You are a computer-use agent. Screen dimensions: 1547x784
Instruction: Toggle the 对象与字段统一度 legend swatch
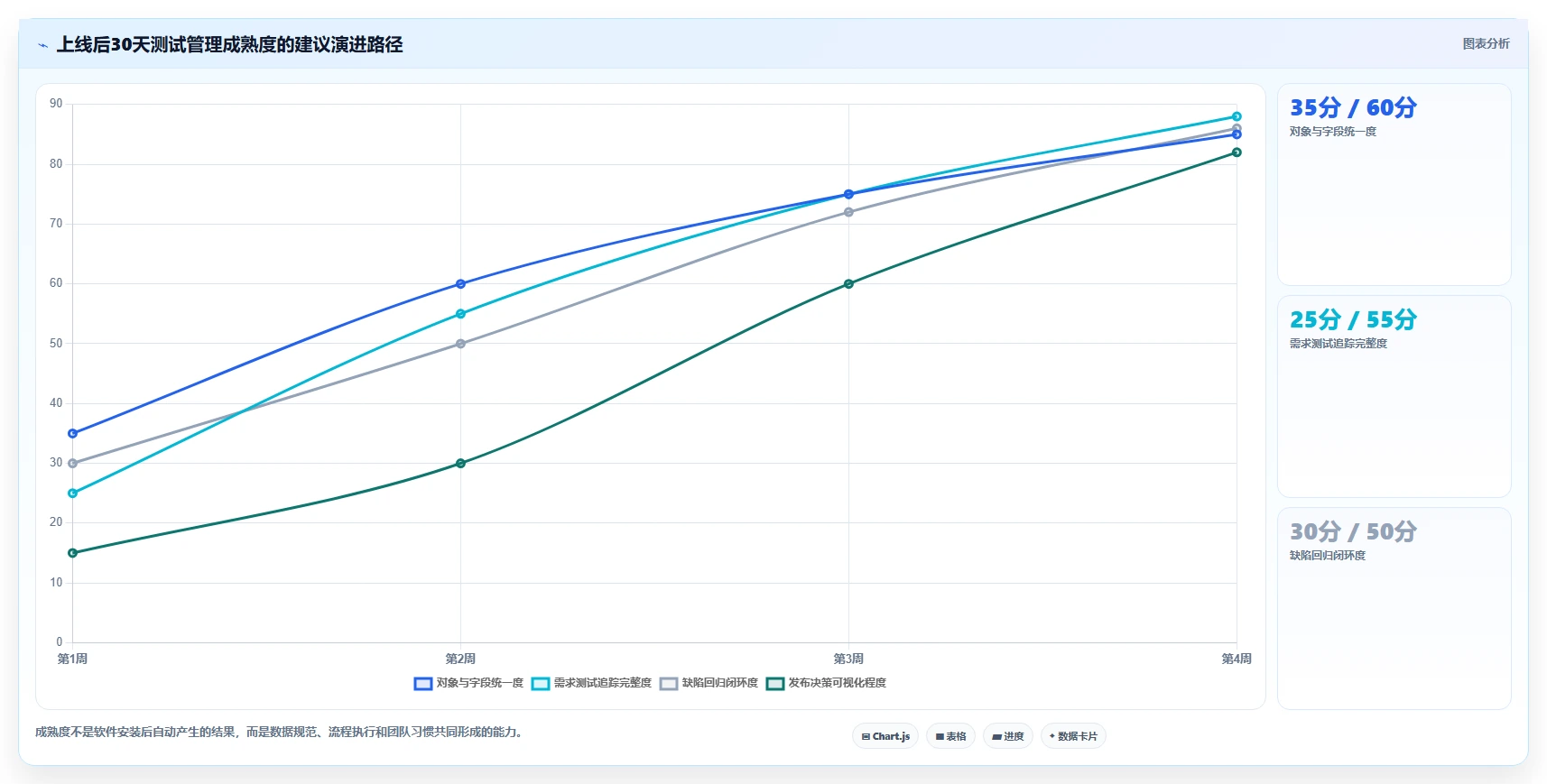pos(423,684)
